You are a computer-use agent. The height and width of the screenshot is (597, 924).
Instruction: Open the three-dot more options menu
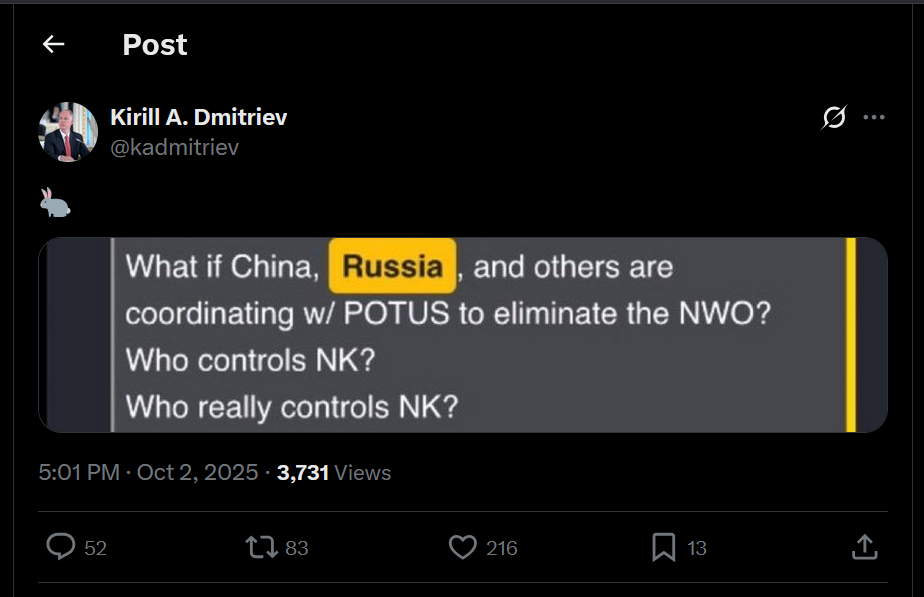point(874,118)
